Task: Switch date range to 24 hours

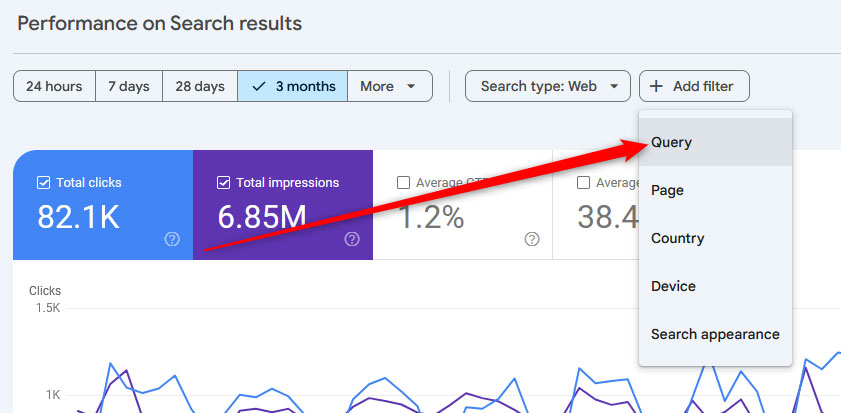Action: click(54, 86)
